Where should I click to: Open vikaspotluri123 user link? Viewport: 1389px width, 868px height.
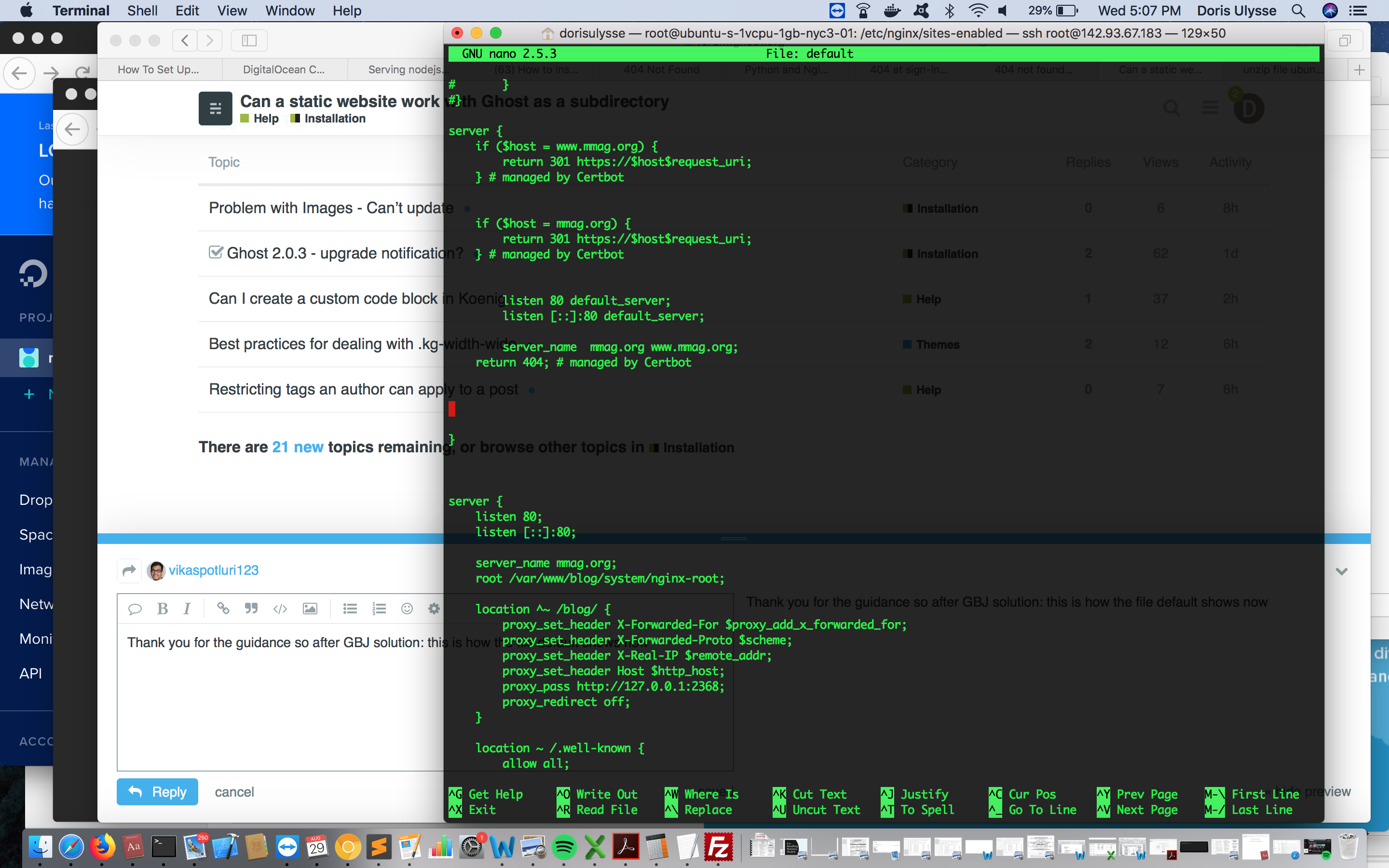214,570
